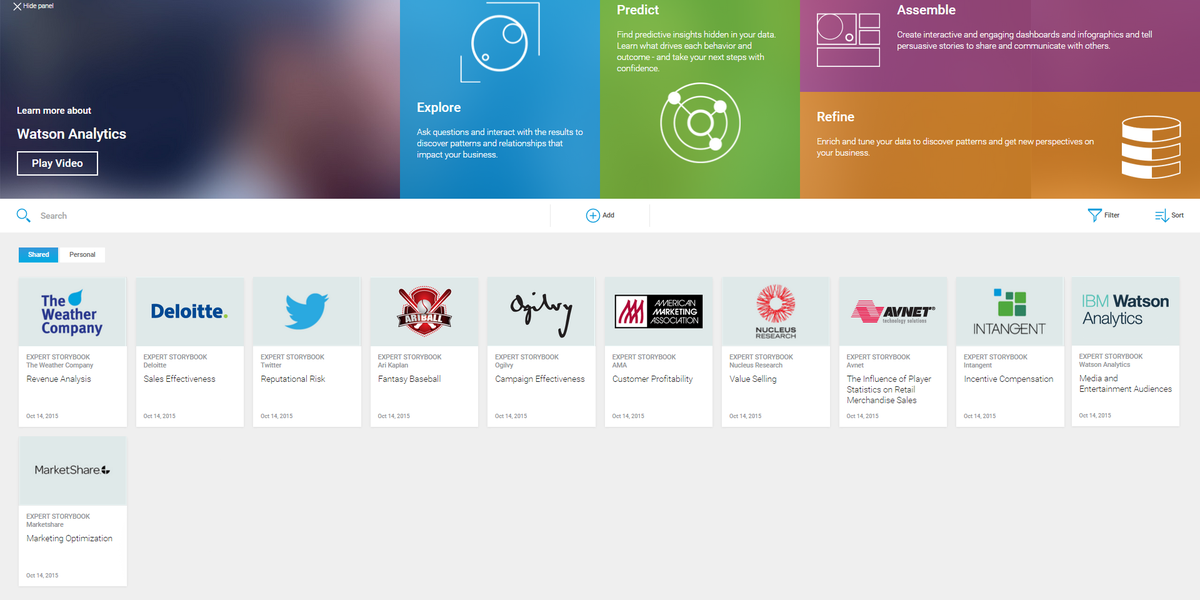The image size is (1200, 600).
Task: Open the MarketShare logo thumbnail
Action: click(73, 470)
